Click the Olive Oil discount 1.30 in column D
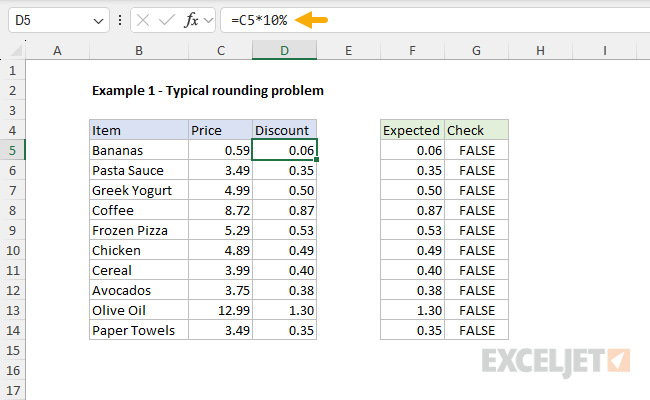 284,310
